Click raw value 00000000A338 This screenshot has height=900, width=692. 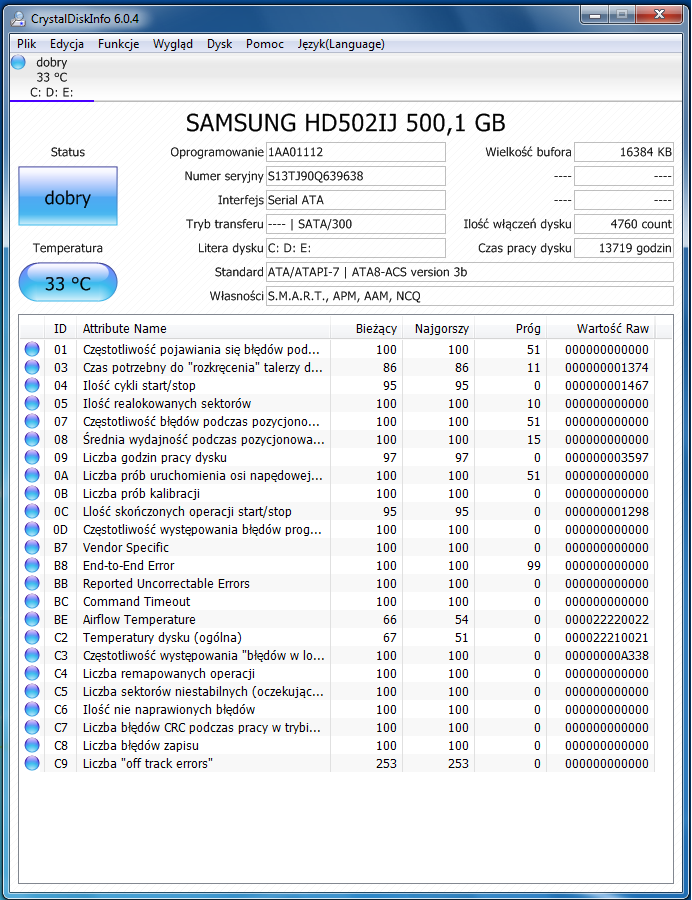(607, 655)
